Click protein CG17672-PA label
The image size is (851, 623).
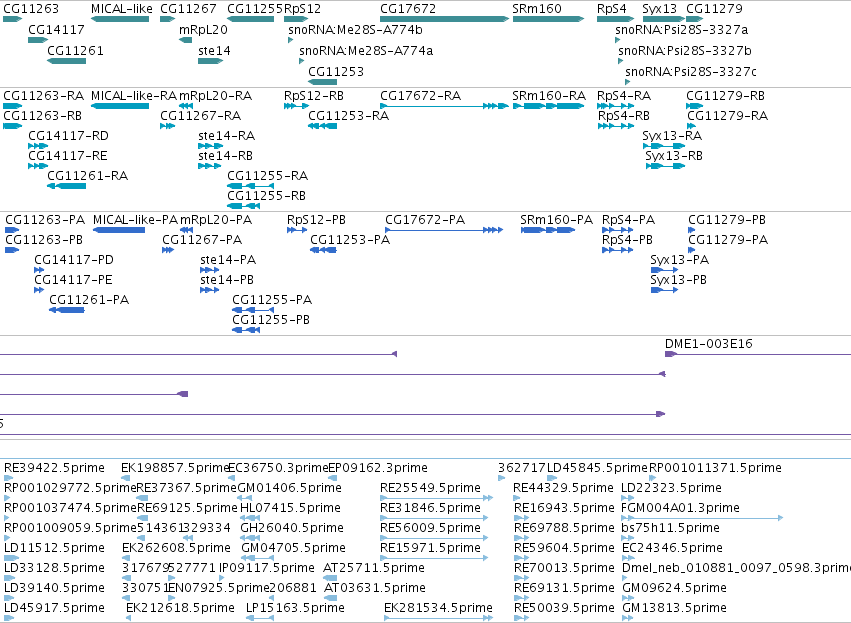[425, 220]
